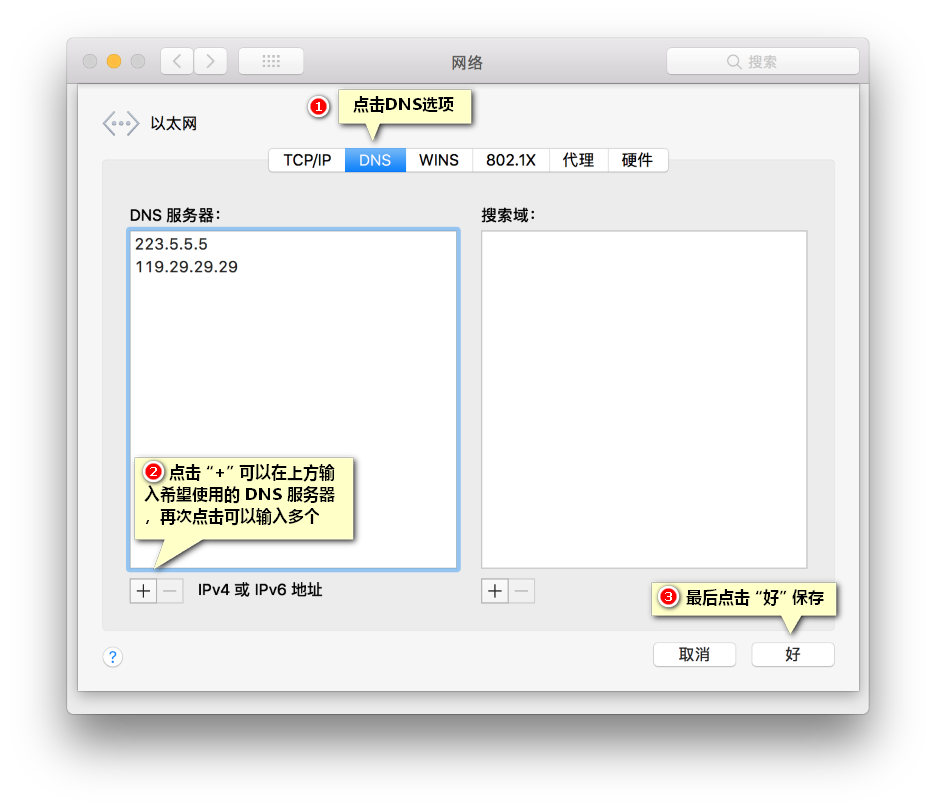
Task: Click the forward navigation arrow
Action: [210, 60]
